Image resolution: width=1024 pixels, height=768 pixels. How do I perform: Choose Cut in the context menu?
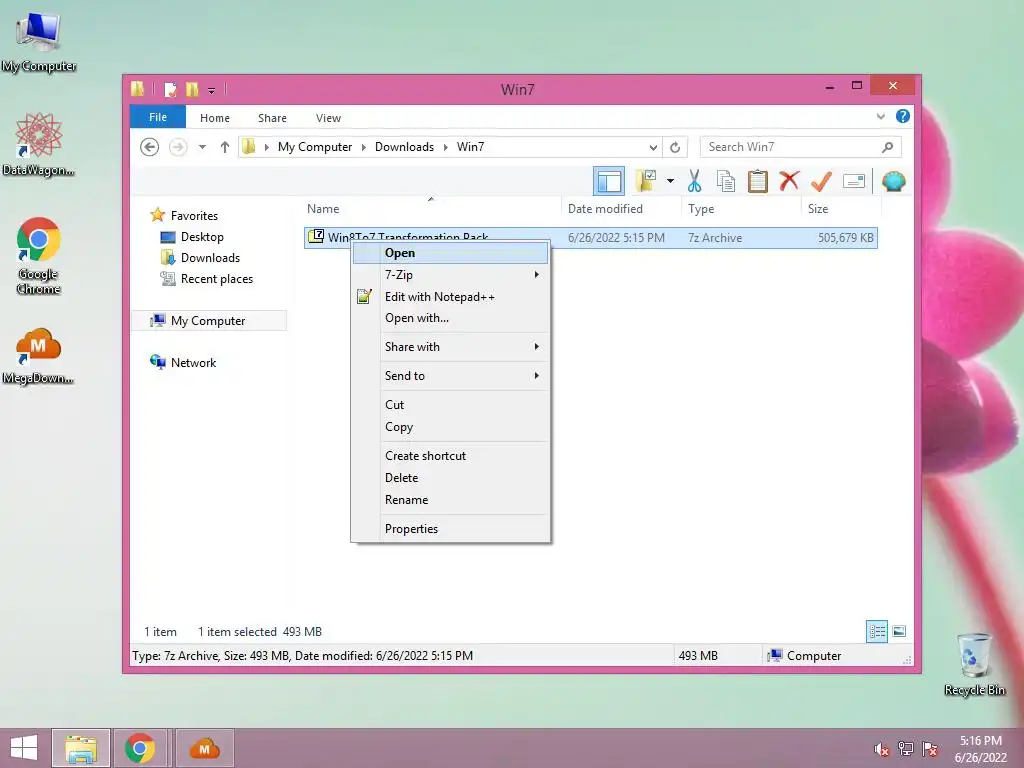pos(451,405)
